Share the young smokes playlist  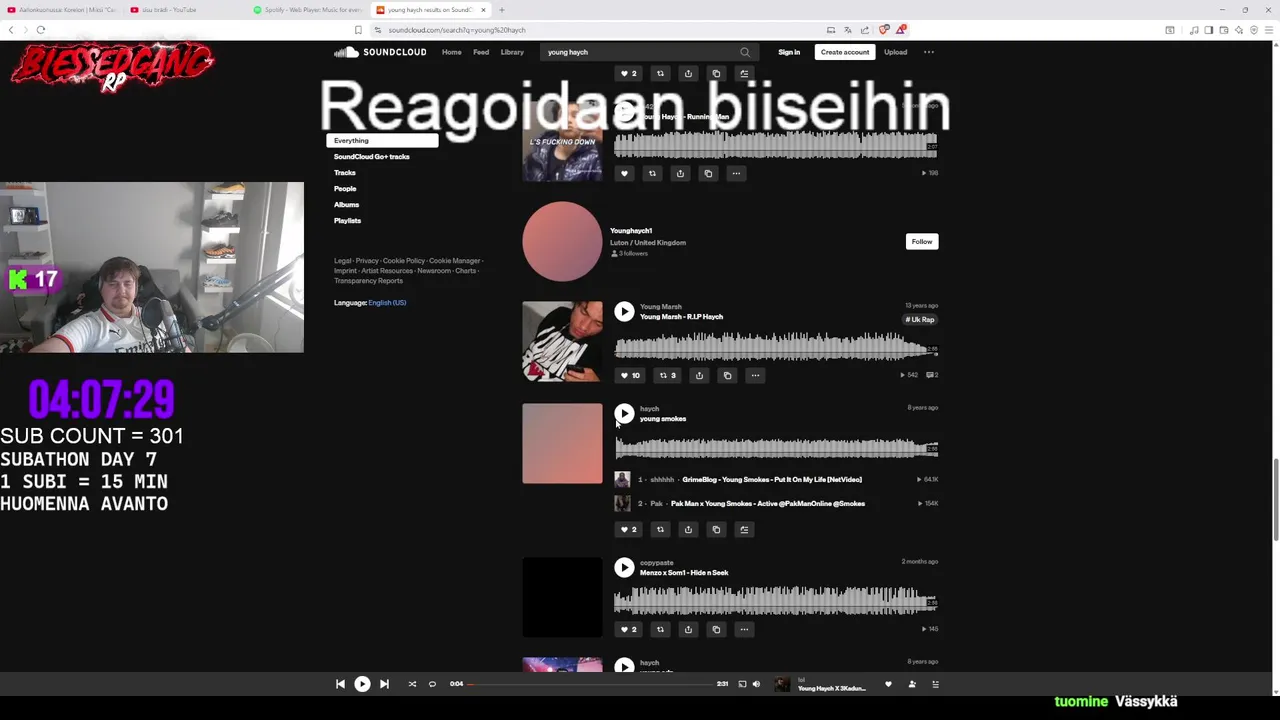coord(688,529)
